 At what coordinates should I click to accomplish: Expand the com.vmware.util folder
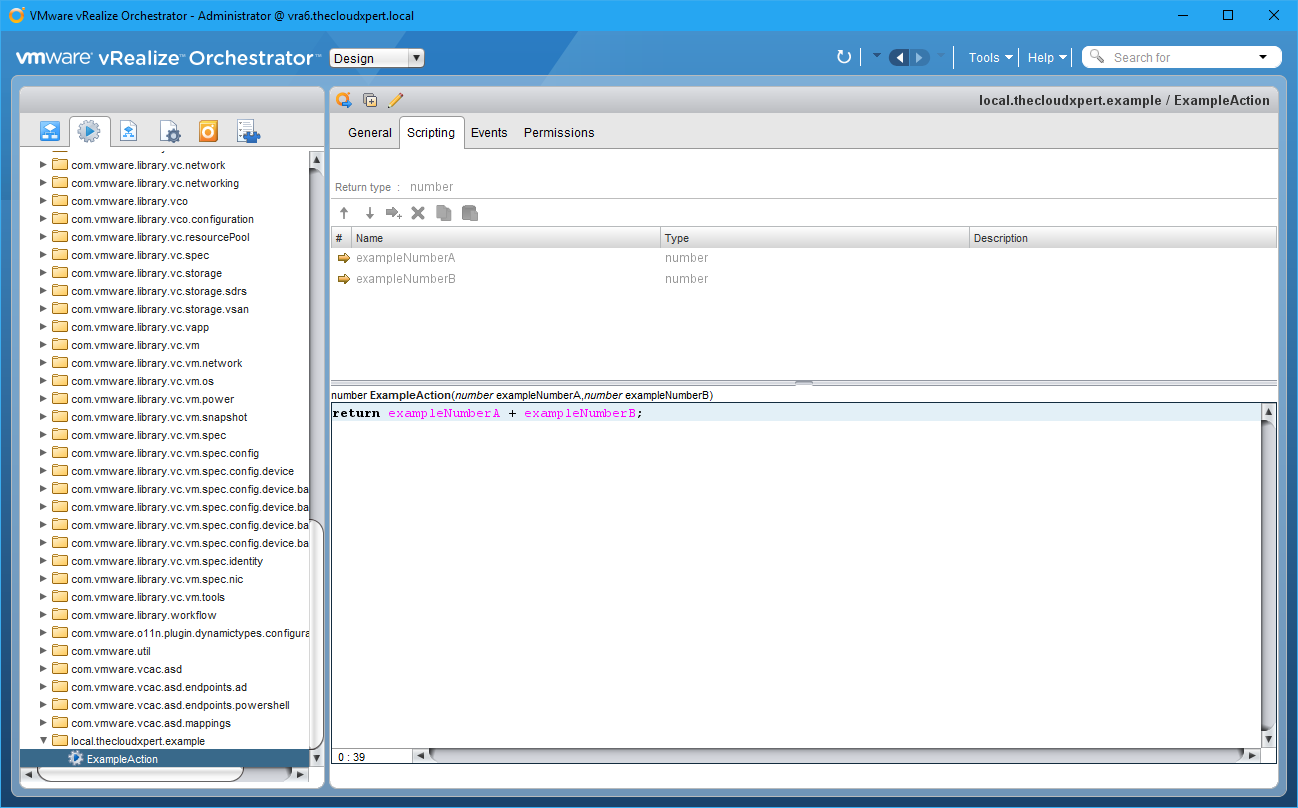click(x=43, y=651)
